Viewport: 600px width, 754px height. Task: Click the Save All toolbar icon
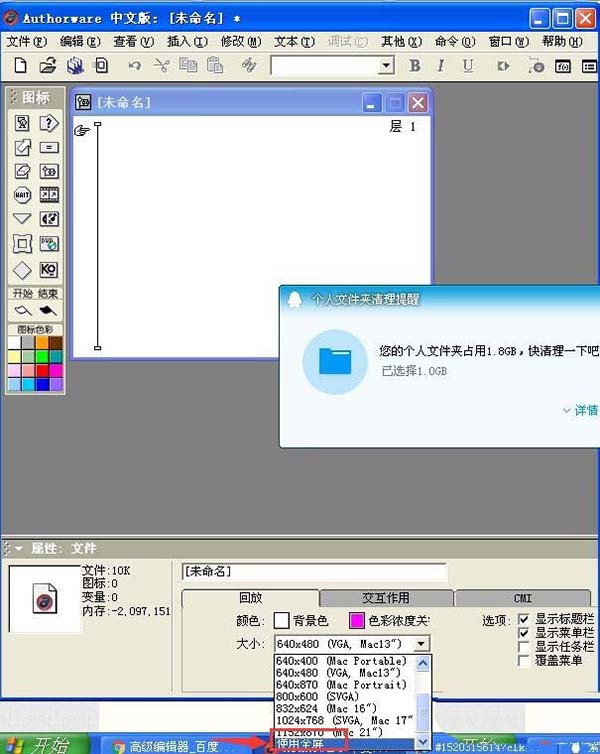(x=75, y=65)
